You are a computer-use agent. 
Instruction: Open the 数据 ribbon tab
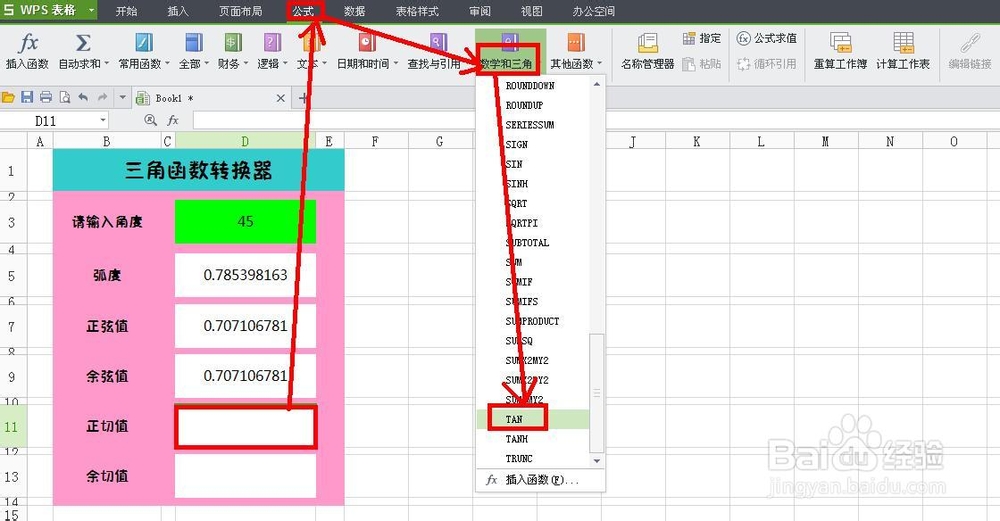point(355,11)
